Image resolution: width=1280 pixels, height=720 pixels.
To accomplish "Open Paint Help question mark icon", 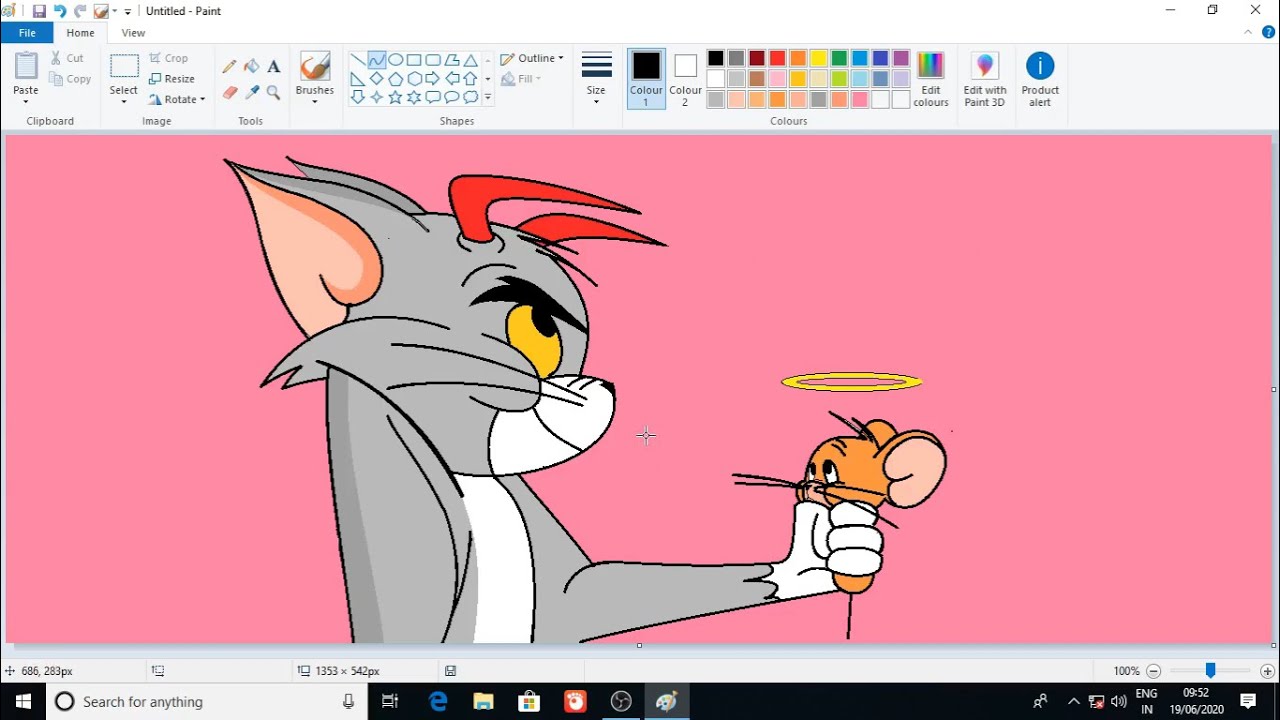I will 1268,32.
